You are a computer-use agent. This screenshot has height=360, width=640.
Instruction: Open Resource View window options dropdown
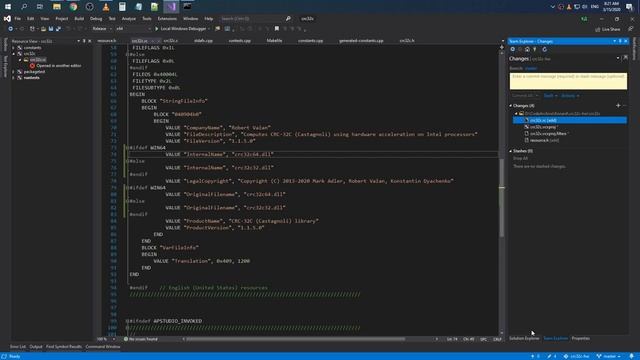(78, 41)
